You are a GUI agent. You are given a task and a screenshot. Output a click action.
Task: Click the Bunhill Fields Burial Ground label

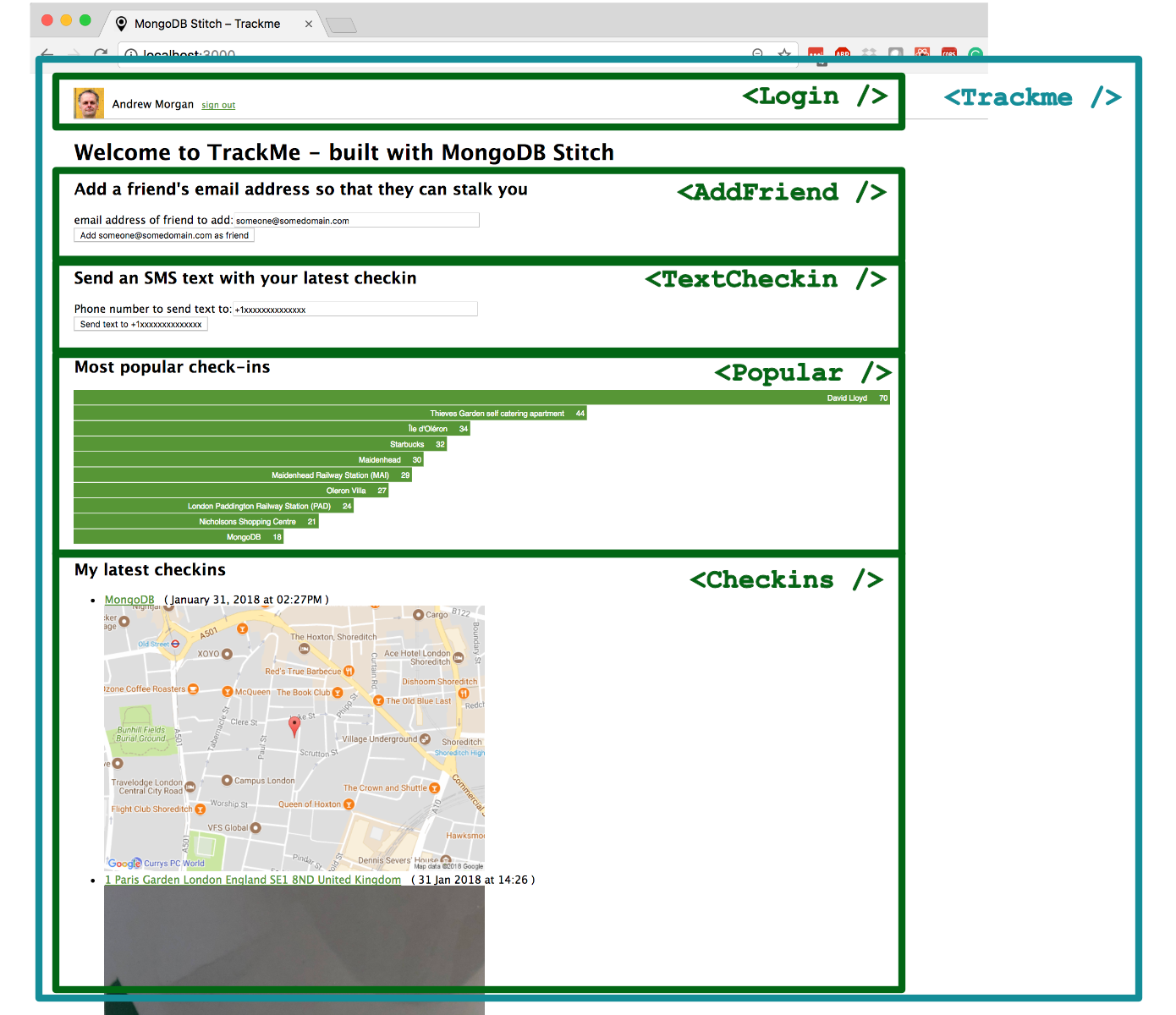pos(141,734)
